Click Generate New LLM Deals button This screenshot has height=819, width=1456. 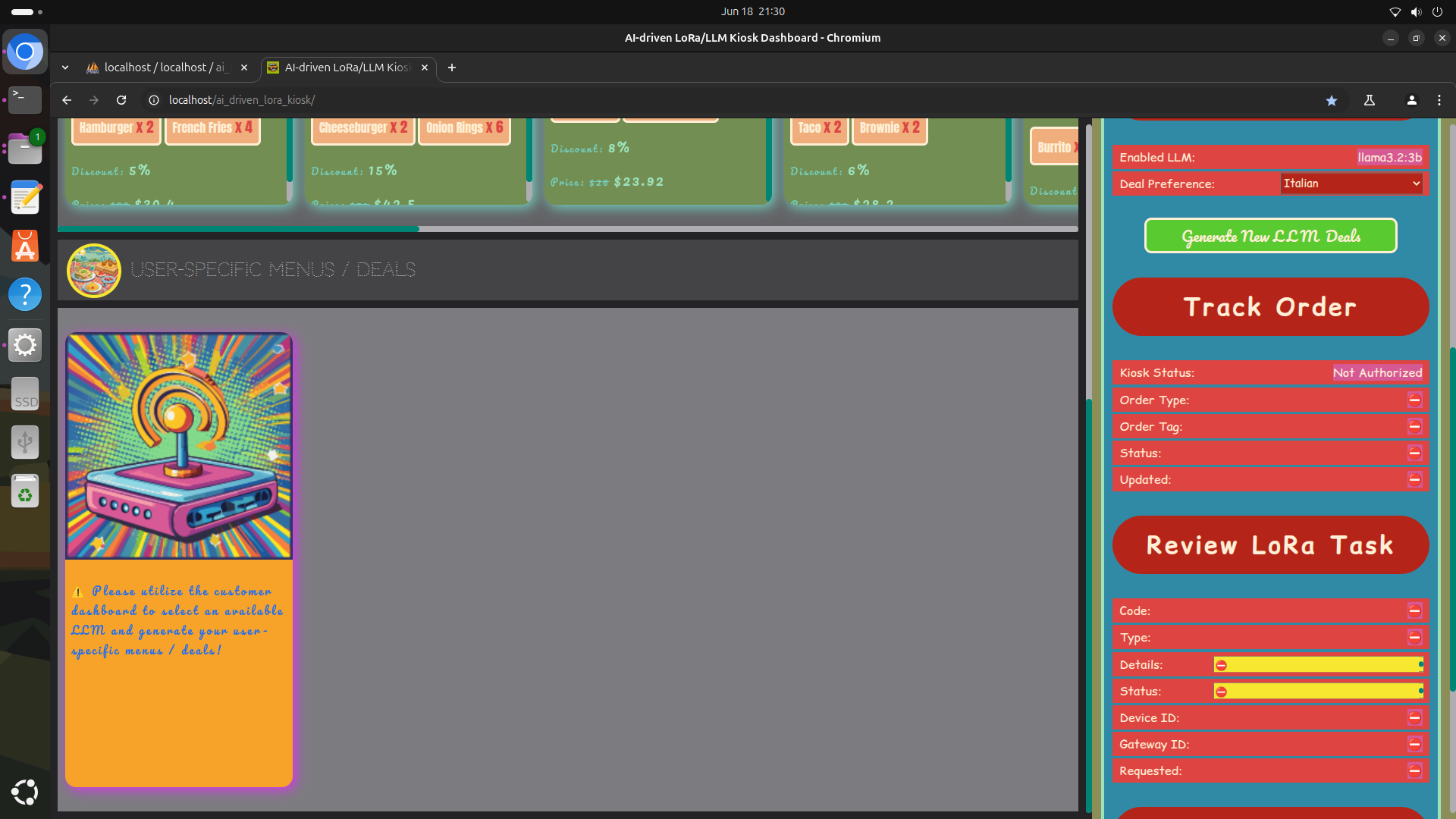(x=1270, y=236)
